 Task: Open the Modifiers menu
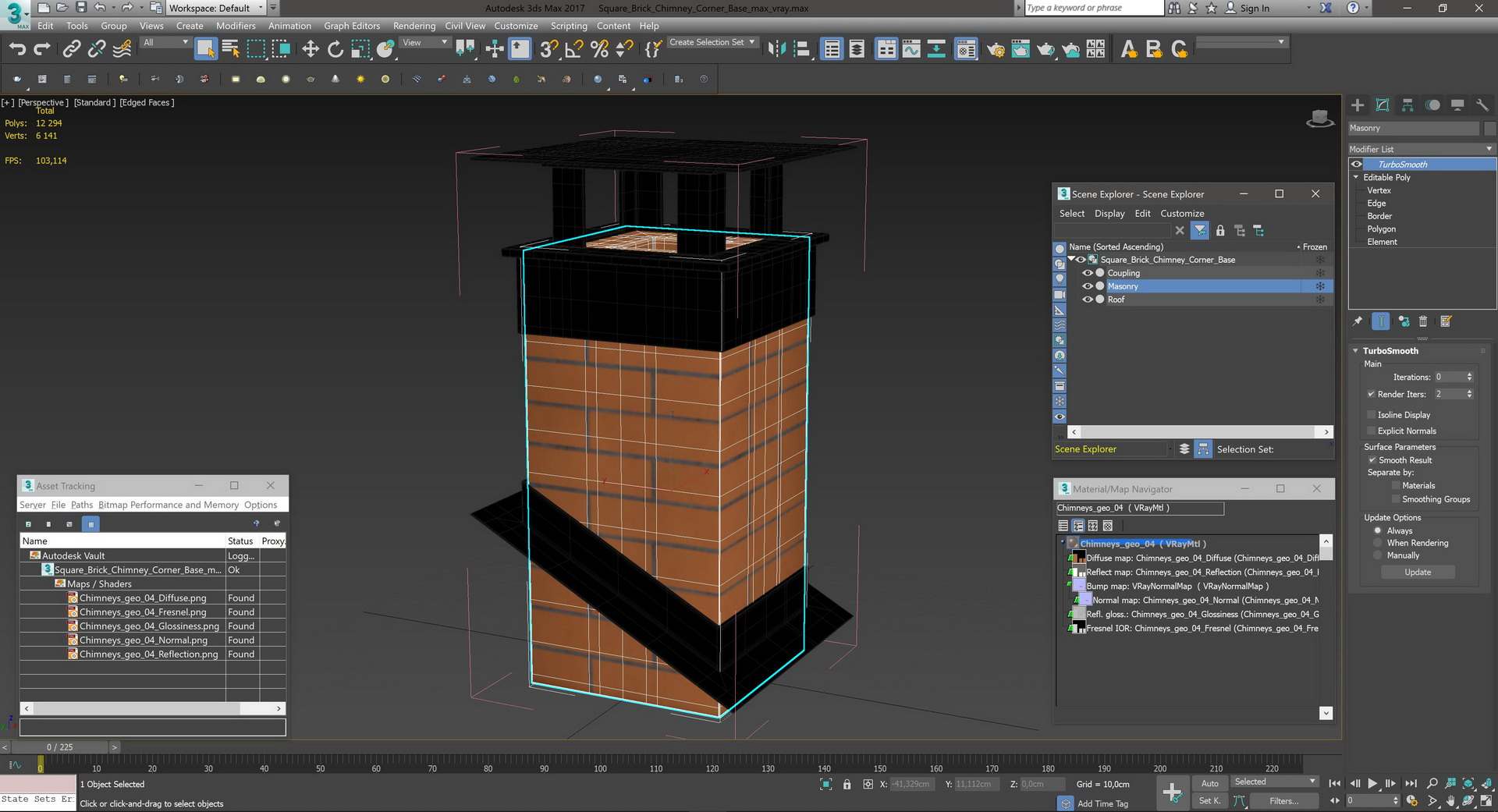pos(236,26)
